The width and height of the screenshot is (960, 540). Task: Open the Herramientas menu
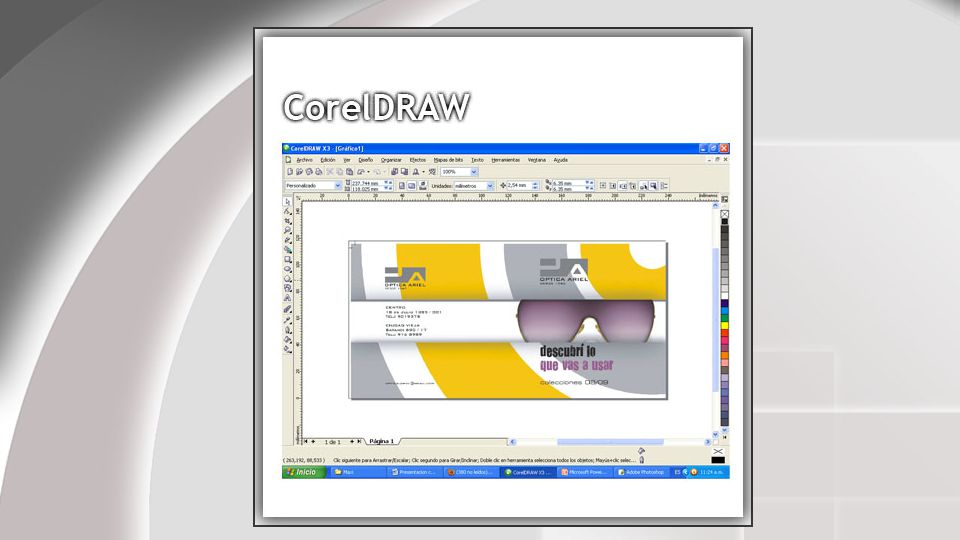click(505, 160)
